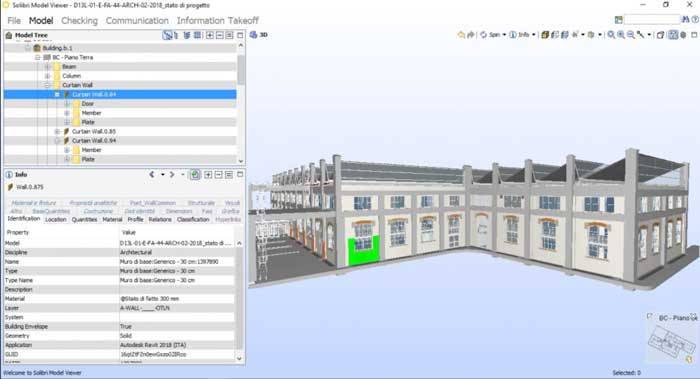Open the Quantities tab in Info panel
The width and height of the screenshot is (700, 379).
click(x=84, y=220)
